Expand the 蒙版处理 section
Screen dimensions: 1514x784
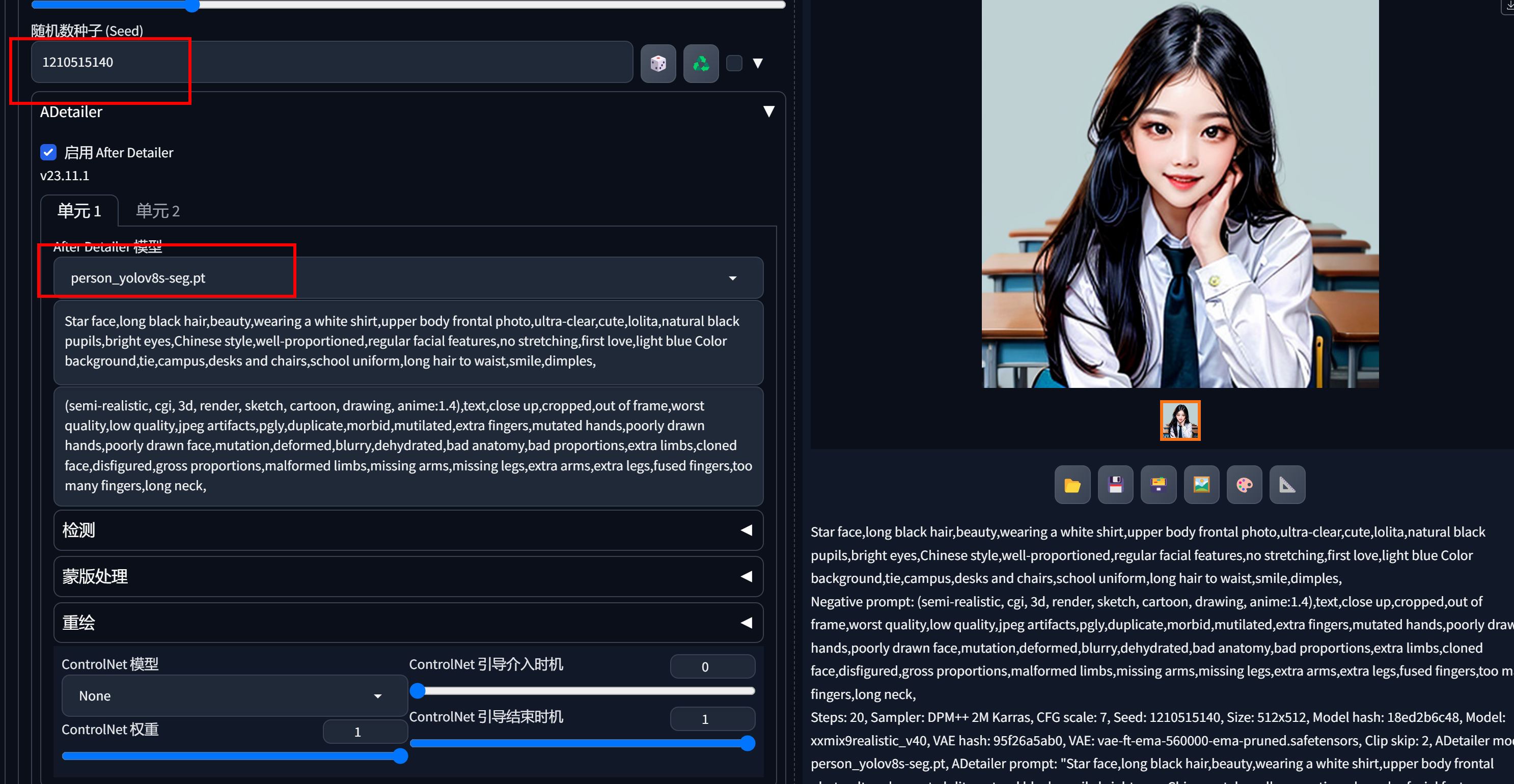tap(408, 576)
